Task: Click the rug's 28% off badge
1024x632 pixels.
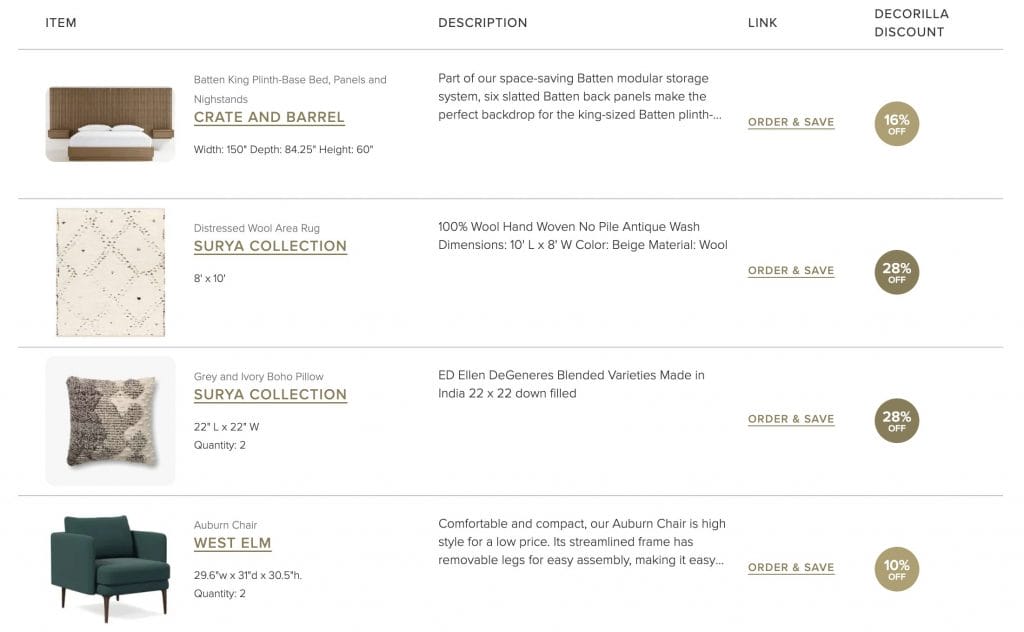Action: pos(896,272)
